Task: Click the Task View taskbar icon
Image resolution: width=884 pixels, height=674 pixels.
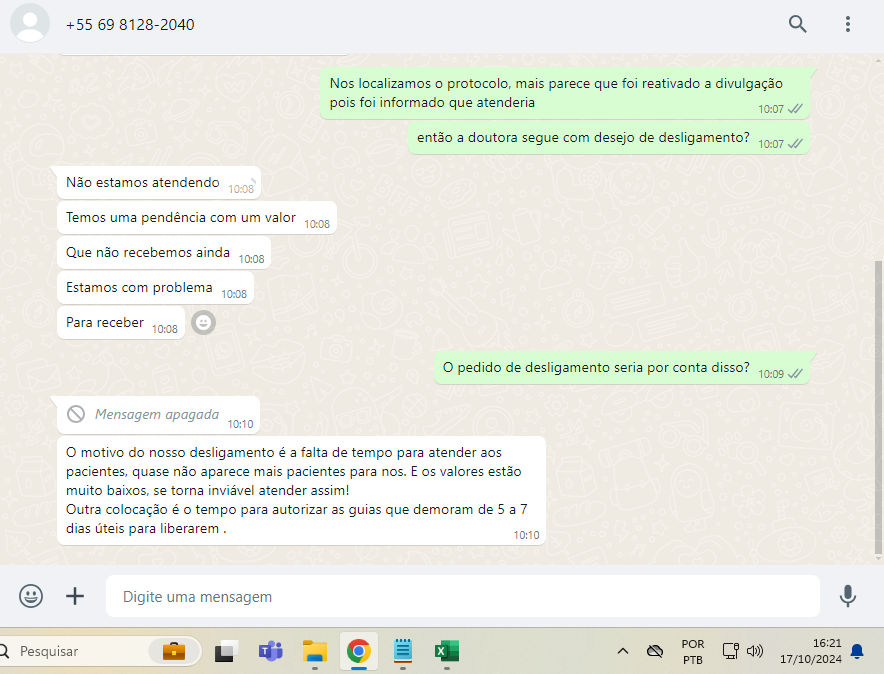Action: 227,651
